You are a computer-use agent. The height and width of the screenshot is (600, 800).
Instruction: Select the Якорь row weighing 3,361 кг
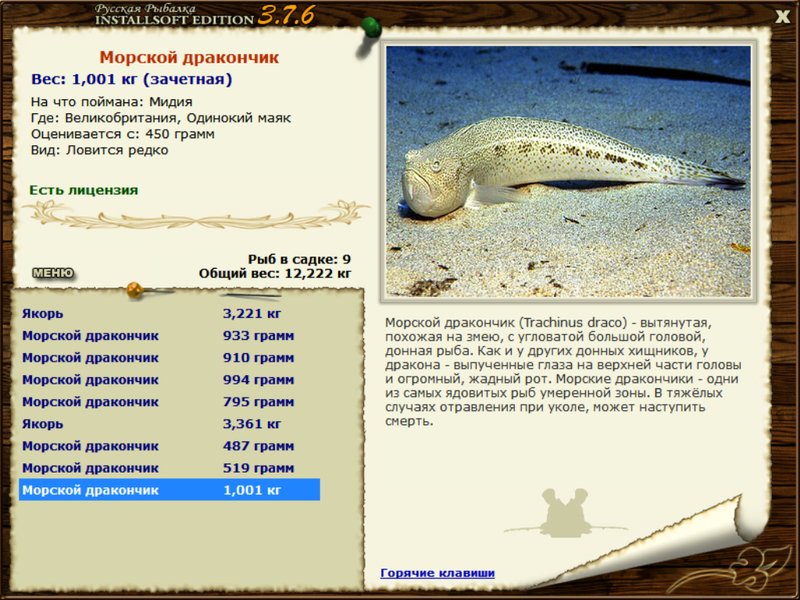pos(169,423)
